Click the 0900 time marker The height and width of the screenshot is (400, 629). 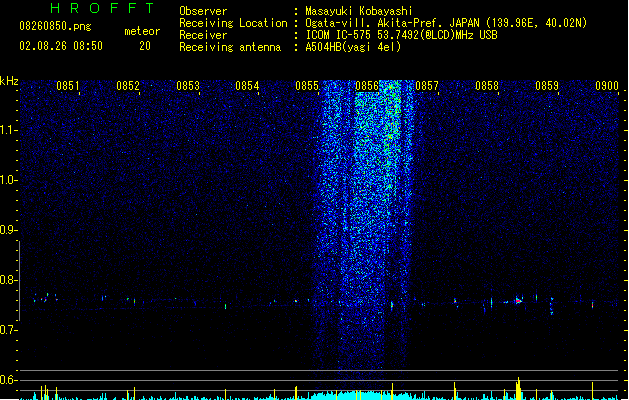click(x=607, y=86)
